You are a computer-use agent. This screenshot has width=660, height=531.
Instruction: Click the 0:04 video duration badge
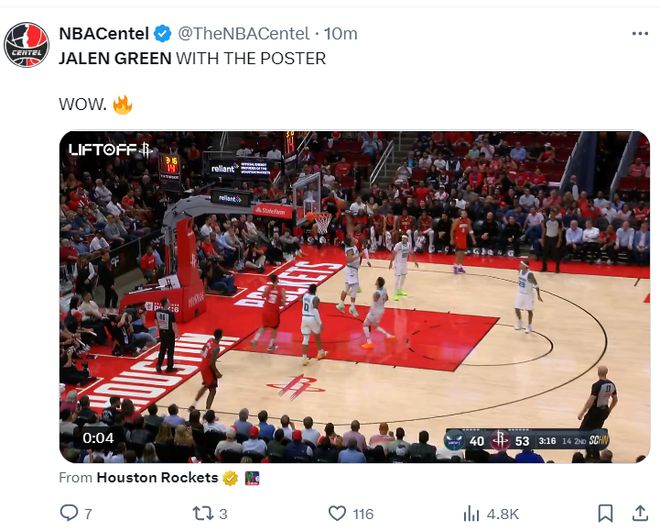(98, 438)
